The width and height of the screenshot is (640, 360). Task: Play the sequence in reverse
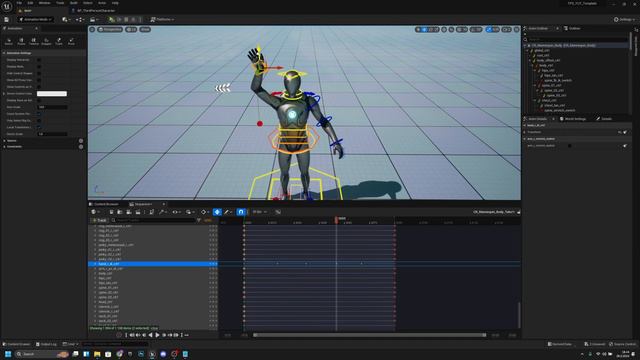point(151,335)
